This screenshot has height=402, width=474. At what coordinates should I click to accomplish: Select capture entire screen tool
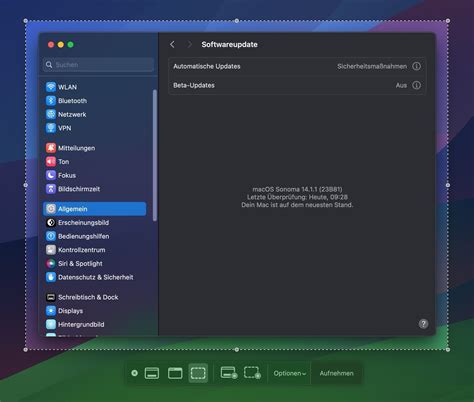(x=152, y=373)
